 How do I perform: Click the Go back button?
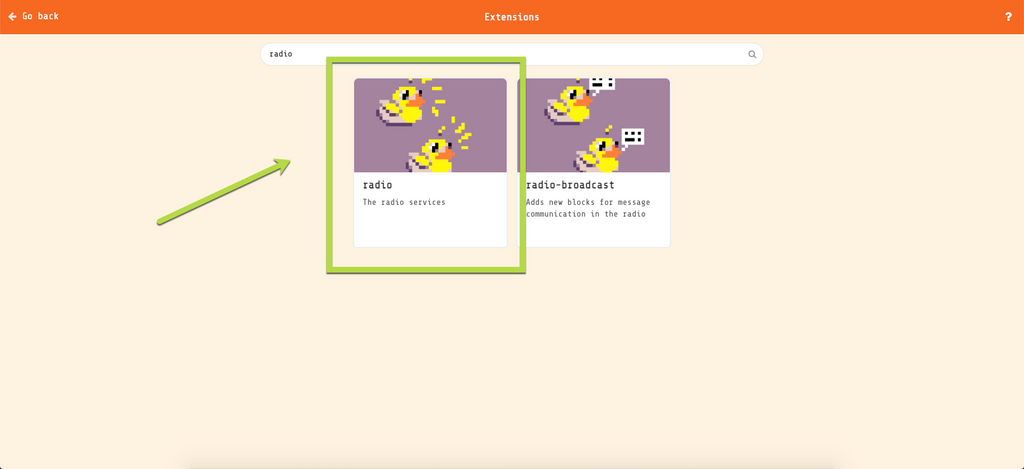point(33,16)
